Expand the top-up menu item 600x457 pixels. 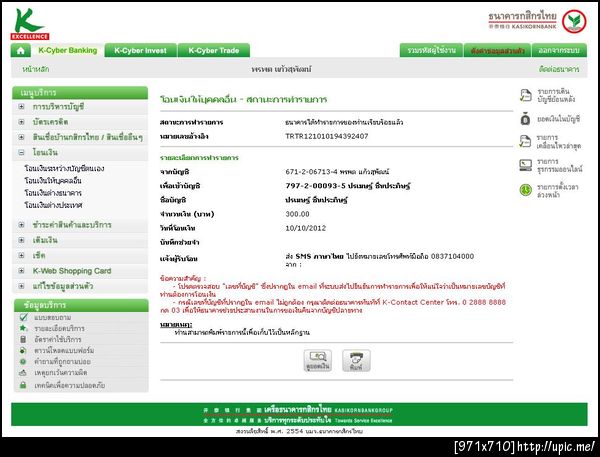coord(21,240)
